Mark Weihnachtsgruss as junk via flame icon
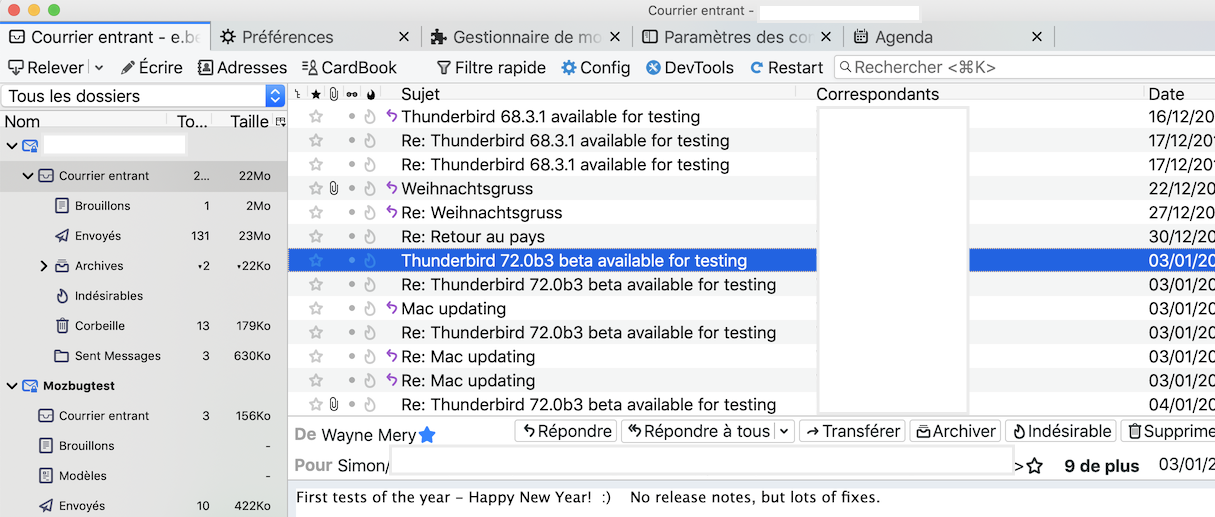1215x517 pixels. click(x=370, y=189)
